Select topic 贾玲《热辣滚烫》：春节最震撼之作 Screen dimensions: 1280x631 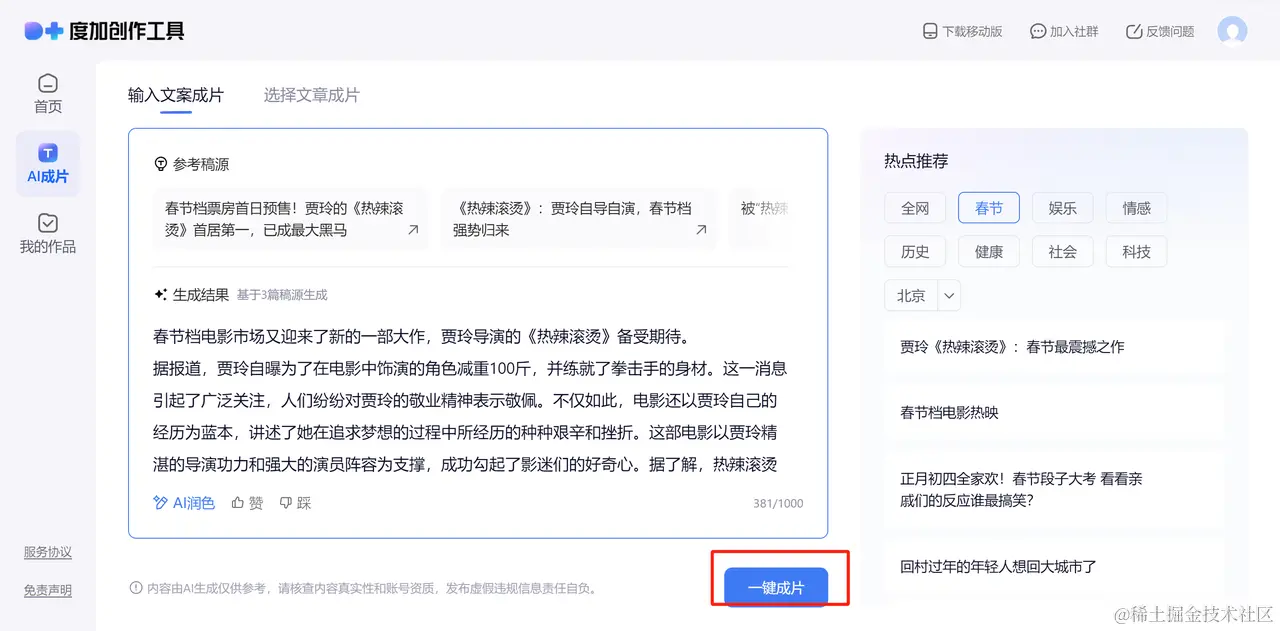[x=1053, y=347]
